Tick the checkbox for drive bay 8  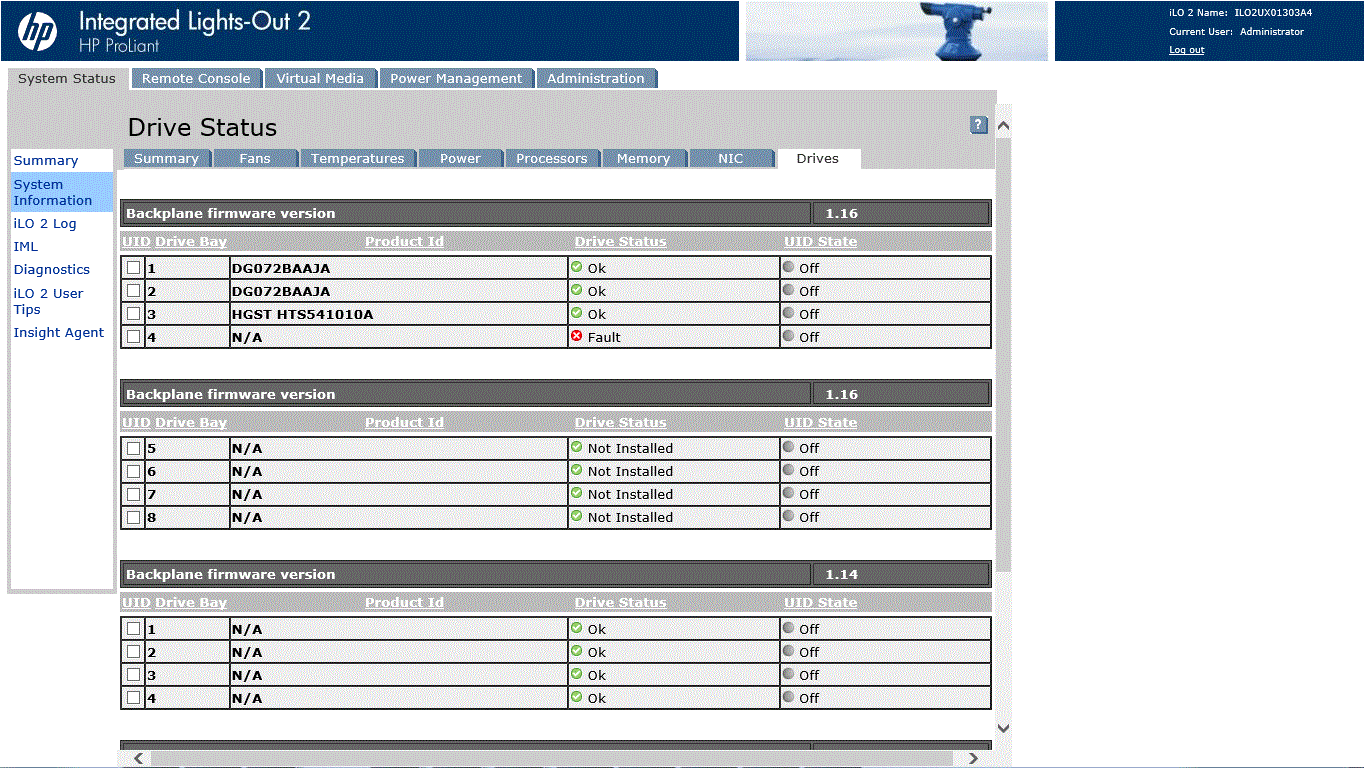pos(134,517)
